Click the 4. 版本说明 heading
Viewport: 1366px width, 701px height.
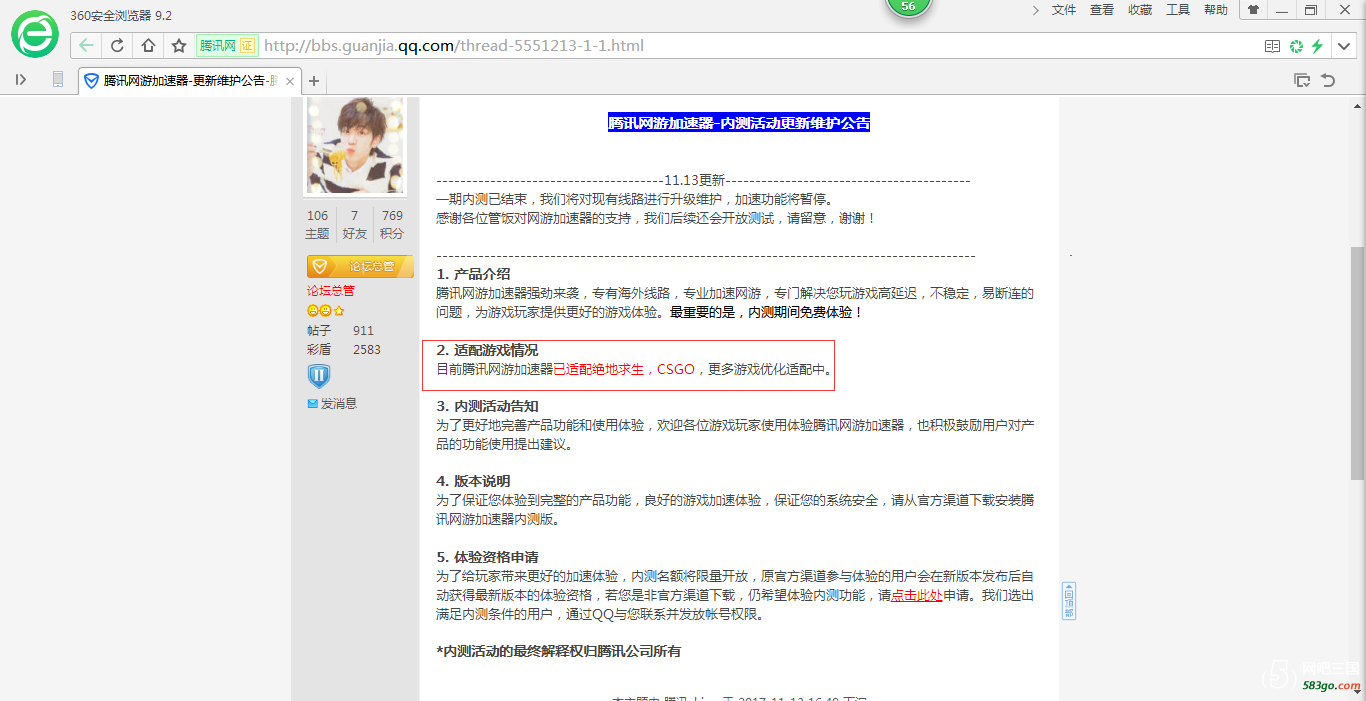click(473, 481)
